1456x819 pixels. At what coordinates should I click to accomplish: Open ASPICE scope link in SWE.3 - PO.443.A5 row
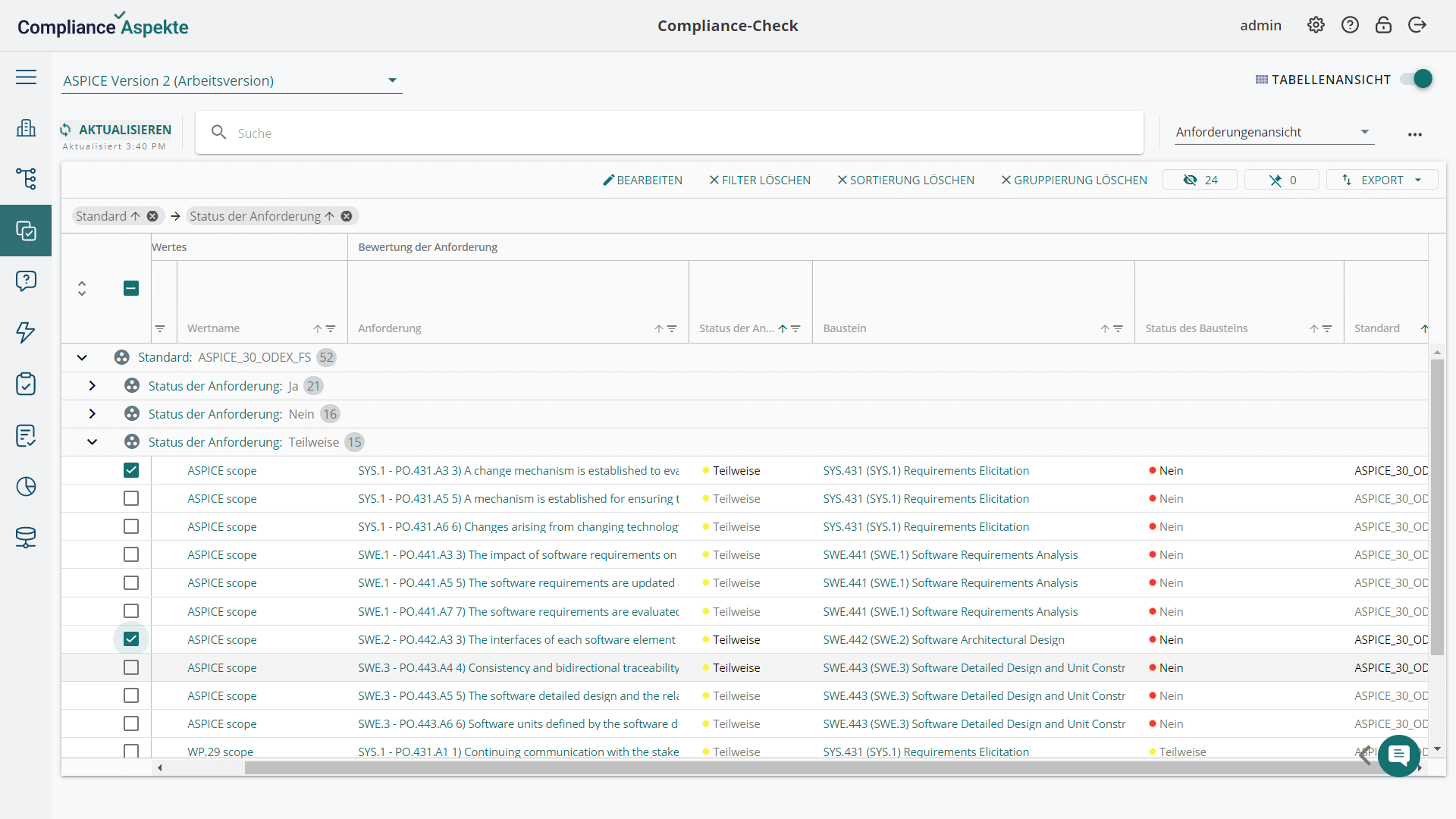click(221, 695)
